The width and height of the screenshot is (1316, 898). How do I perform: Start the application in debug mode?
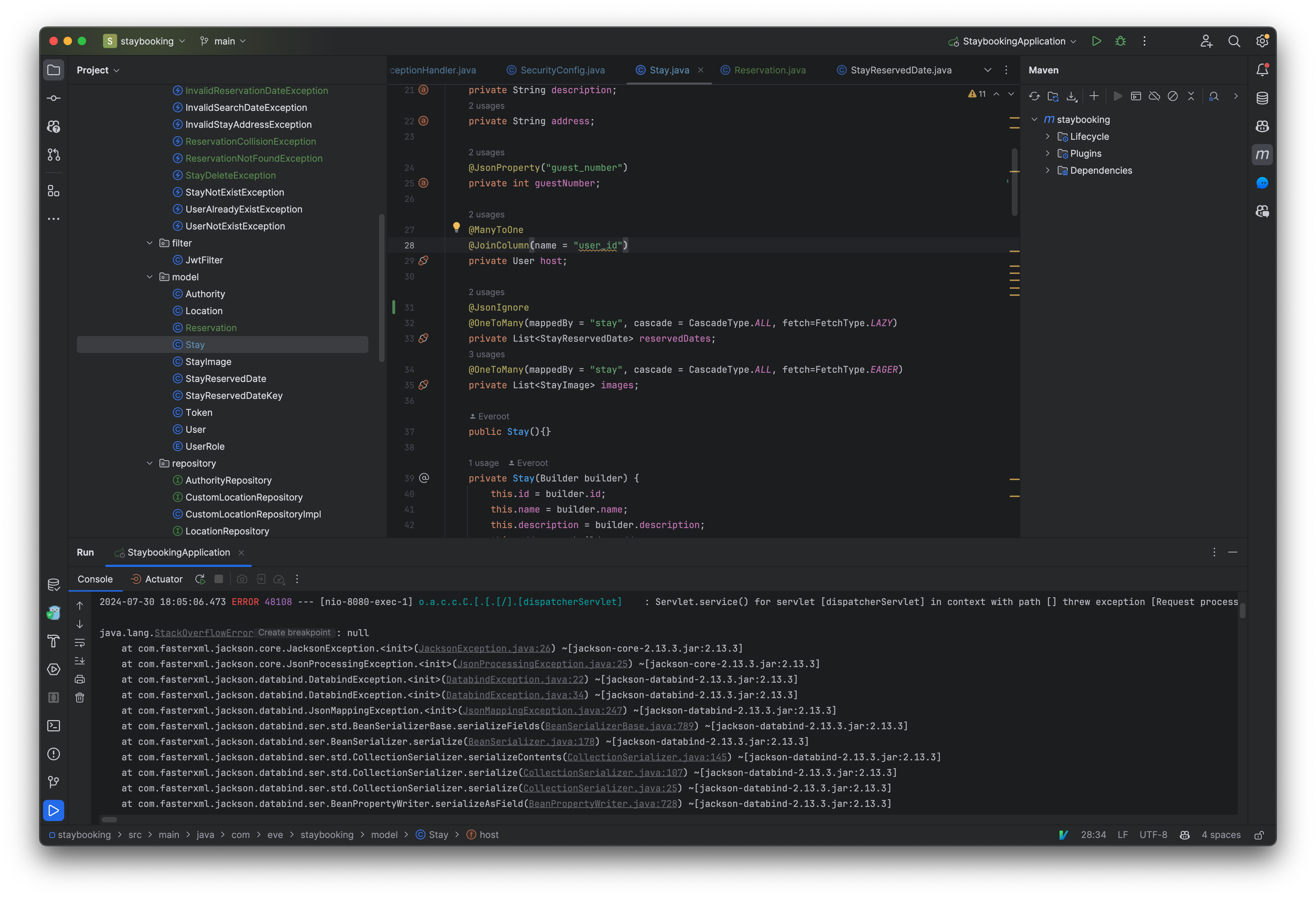1121,41
